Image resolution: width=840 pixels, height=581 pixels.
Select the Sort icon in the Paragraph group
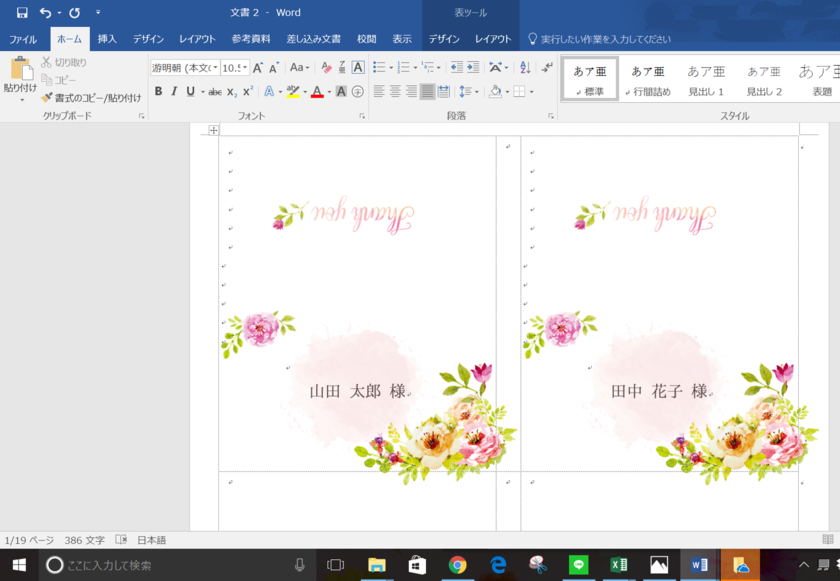point(522,68)
